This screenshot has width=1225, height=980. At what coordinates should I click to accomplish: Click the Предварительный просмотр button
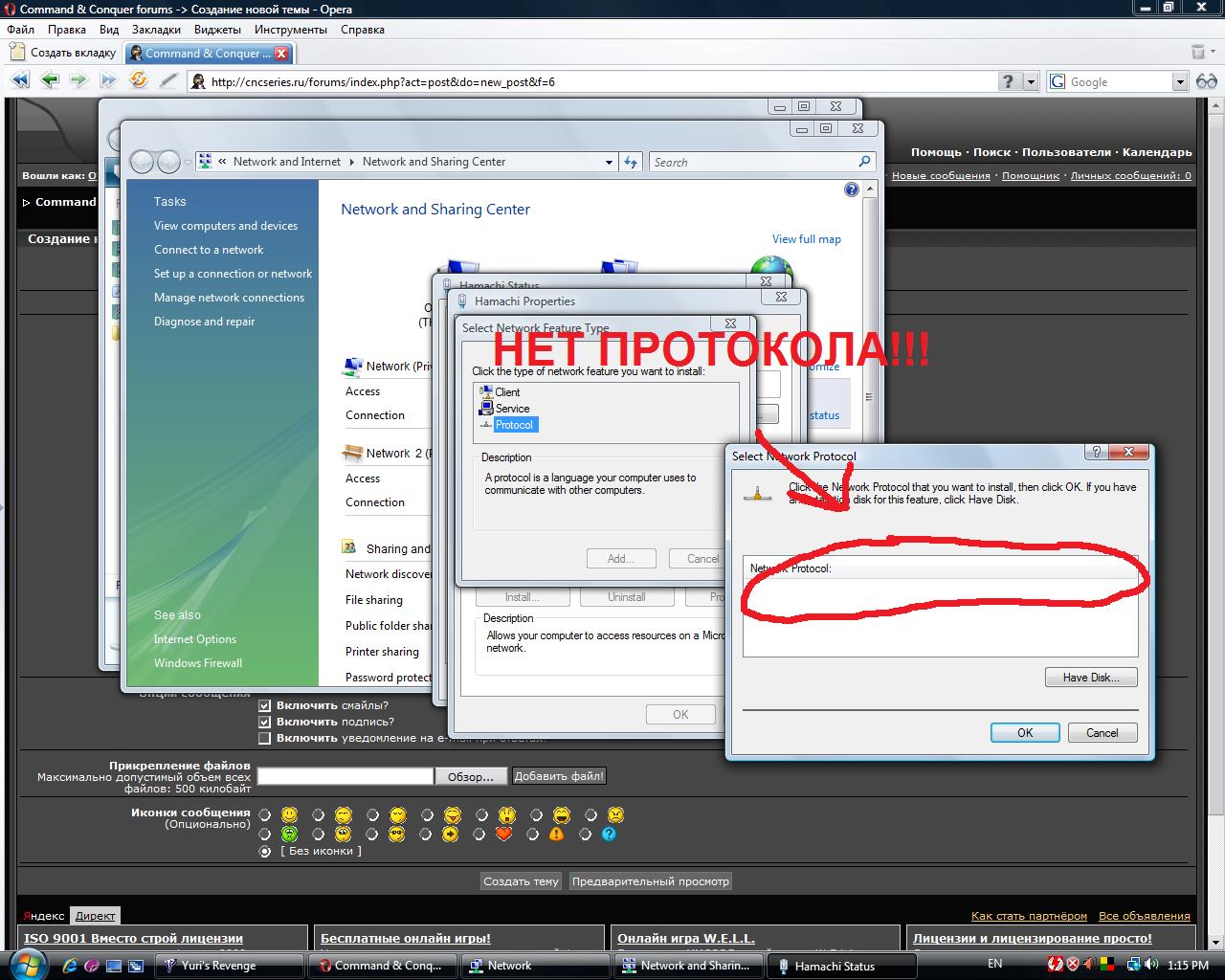point(651,880)
